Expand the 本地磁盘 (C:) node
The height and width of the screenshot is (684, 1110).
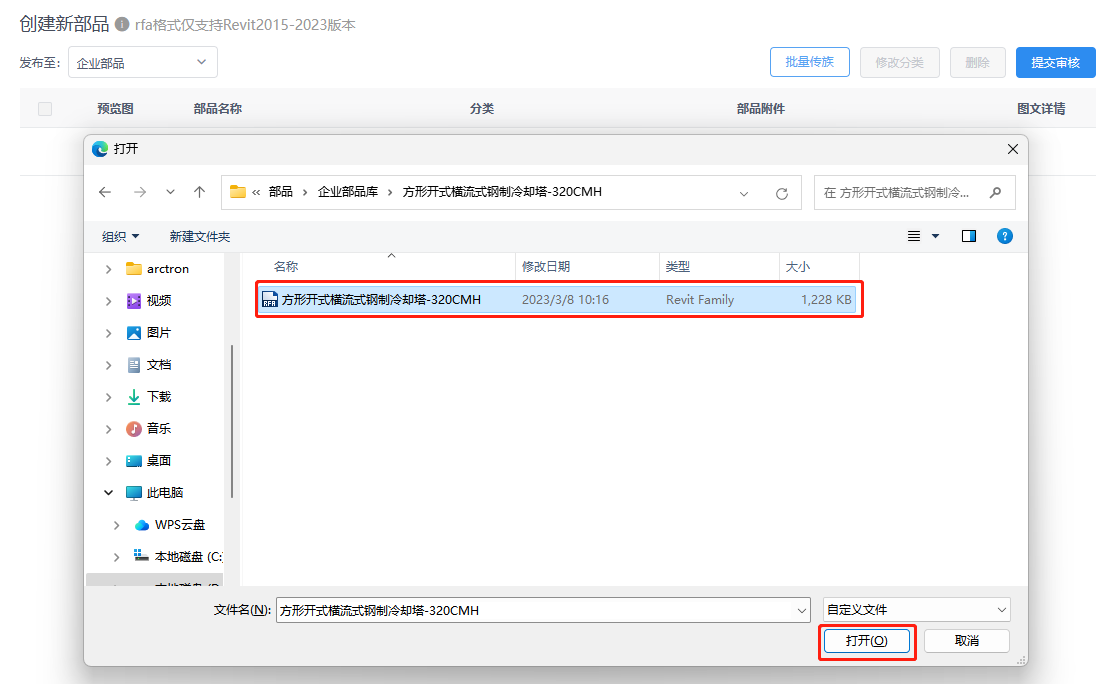click(x=117, y=557)
